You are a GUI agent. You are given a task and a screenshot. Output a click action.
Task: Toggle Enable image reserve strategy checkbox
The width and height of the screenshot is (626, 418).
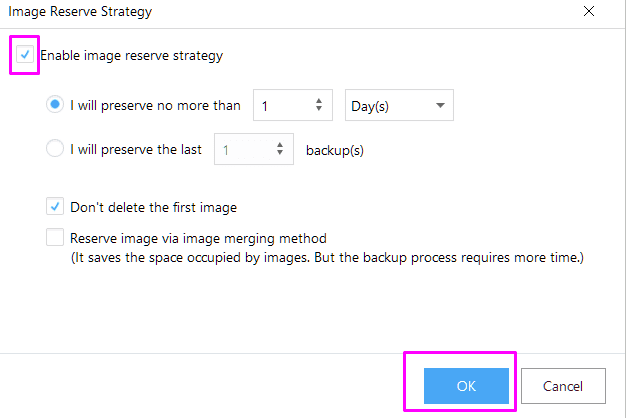pos(25,55)
